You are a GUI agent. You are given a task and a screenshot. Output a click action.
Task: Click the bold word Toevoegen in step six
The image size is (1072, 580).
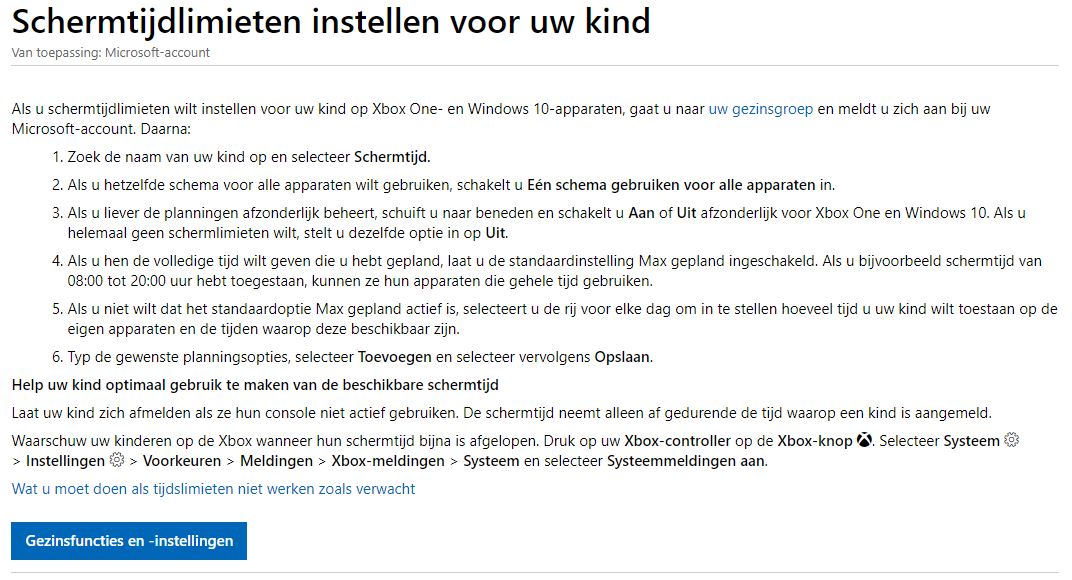pyautogui.click(x=394, y=357)
